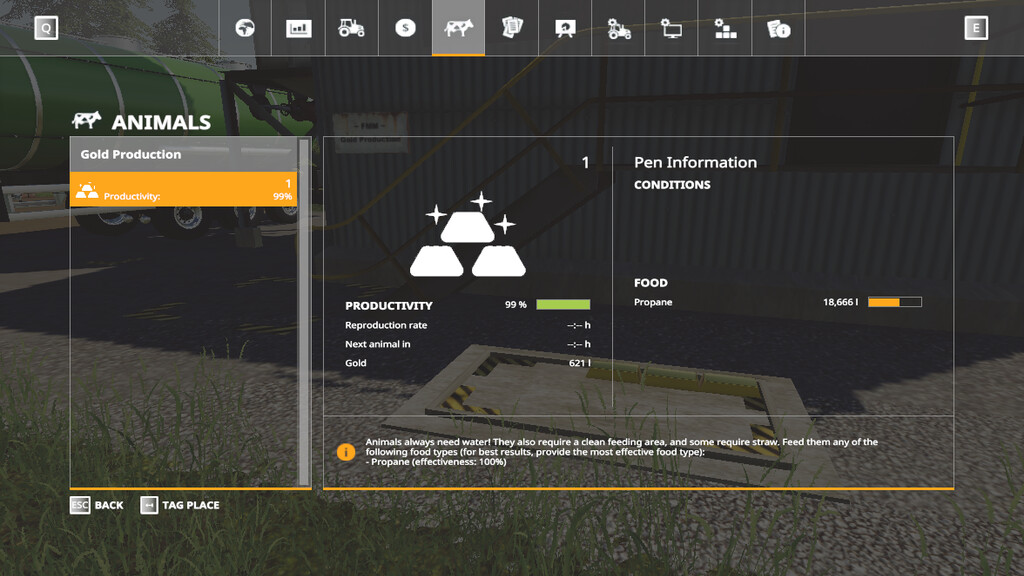Open the finances dollar coin tab

(405, 28)
